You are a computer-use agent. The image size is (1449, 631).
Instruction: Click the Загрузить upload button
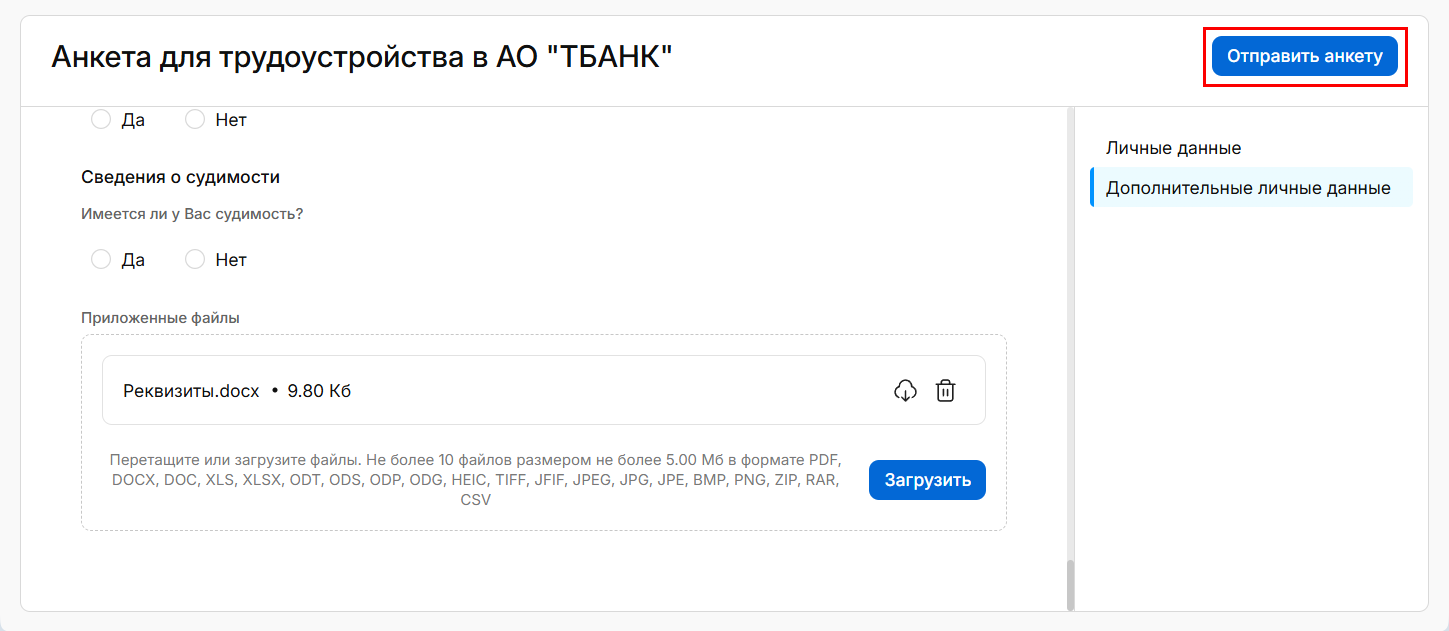tap(927, 480)
